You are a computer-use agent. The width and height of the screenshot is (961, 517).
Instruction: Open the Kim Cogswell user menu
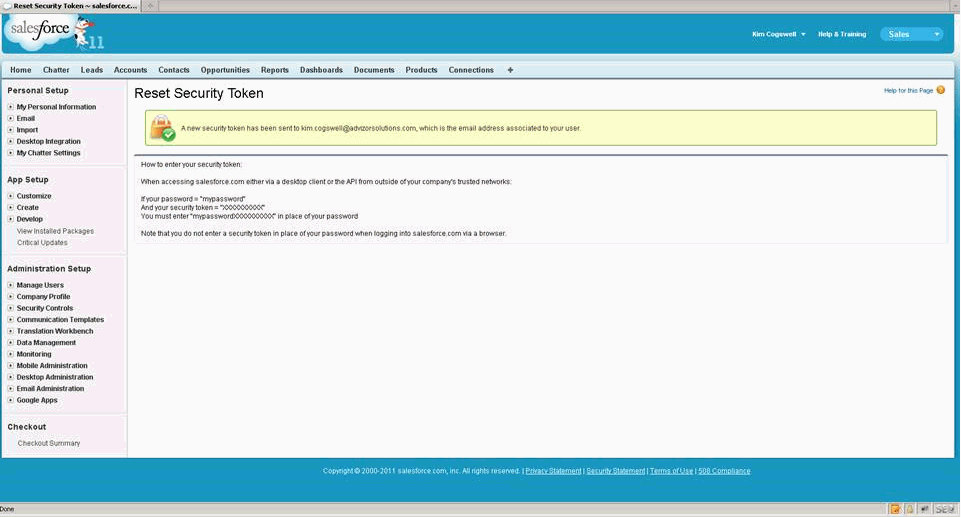click(779, 34)
